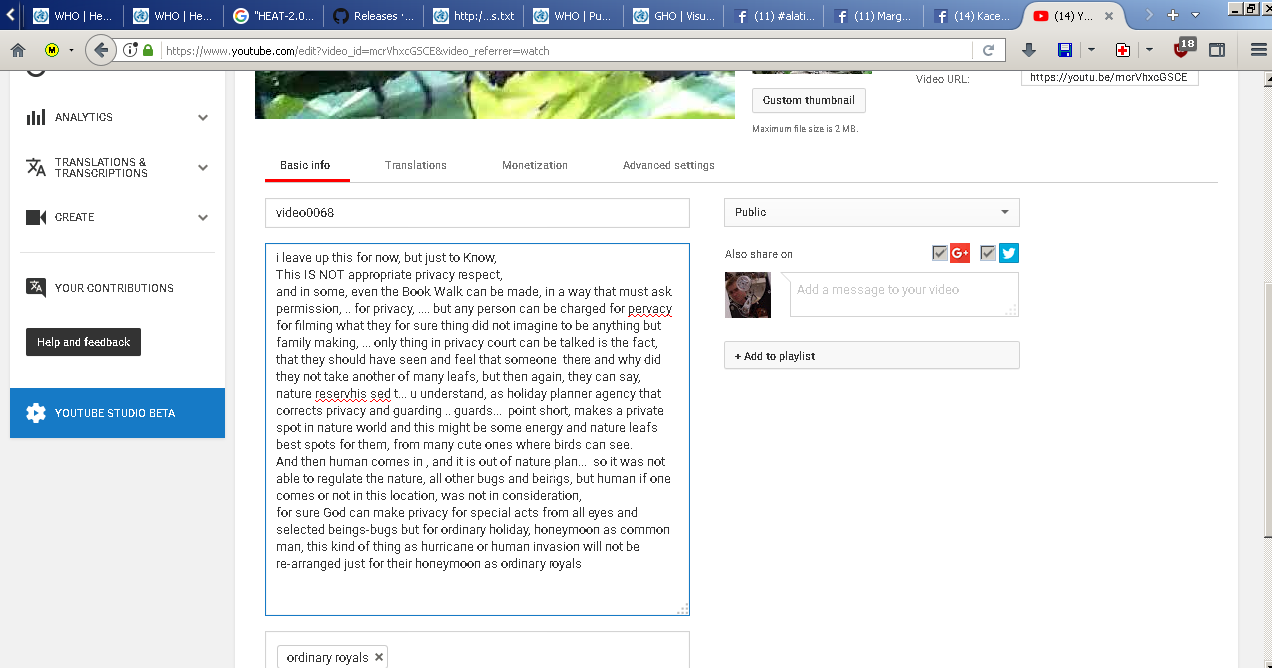Toggle the Twitter share checkbox
Image resolution: width=1272 pixels, height=668 pixels.
pos(988,253)
